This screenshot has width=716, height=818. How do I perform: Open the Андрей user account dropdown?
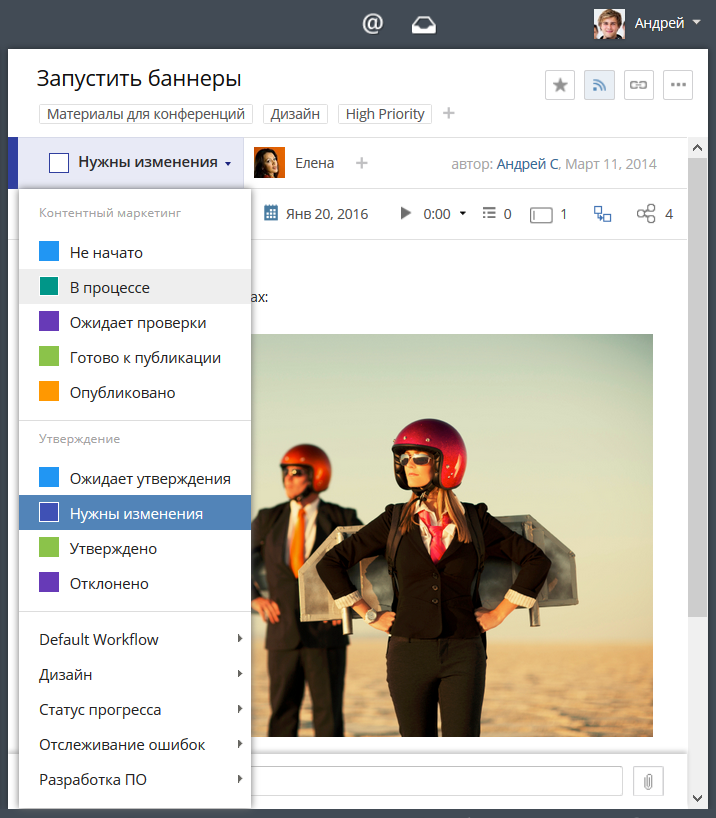click(x=648, y=23)
